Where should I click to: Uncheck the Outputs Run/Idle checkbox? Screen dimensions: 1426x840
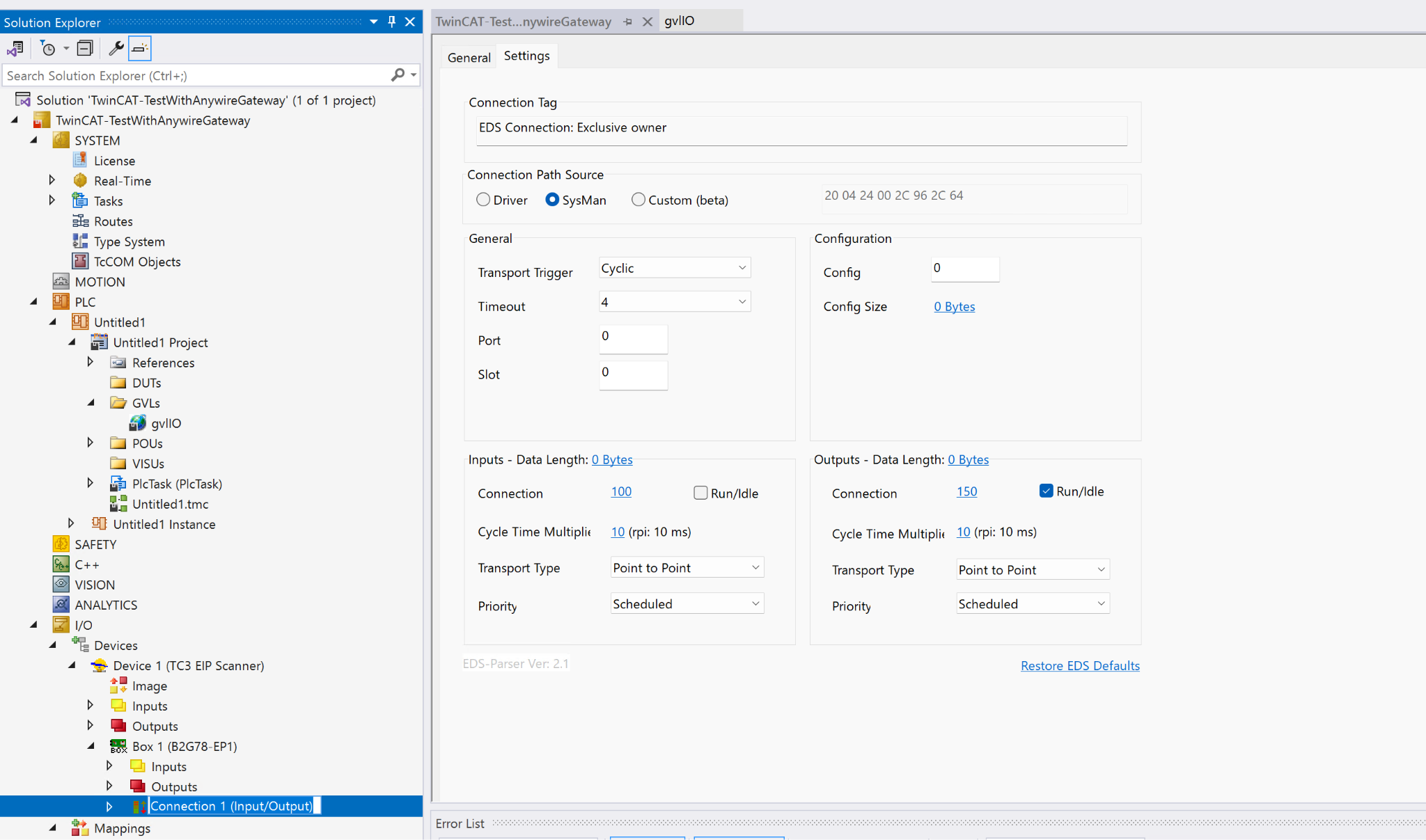pyautogui.click(x=1046, y=491)
